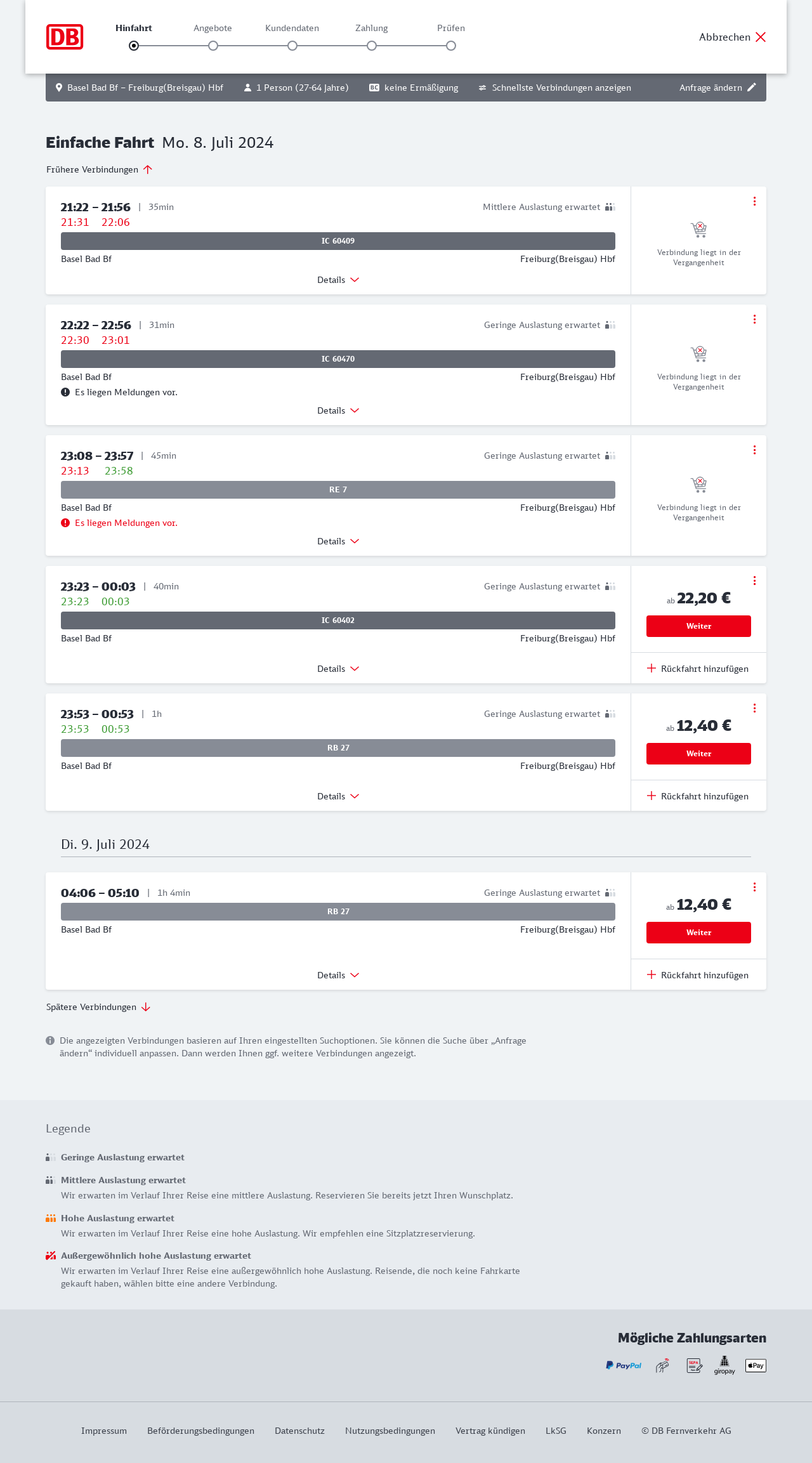Screen dimensions: 812x1463
Task: Open three-dot menu for IC 60402 connection
Action: click(754, 581)
